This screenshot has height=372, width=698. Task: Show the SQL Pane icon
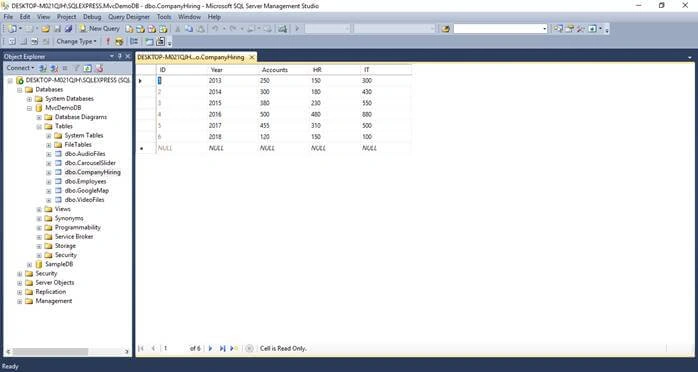(35, 41)
